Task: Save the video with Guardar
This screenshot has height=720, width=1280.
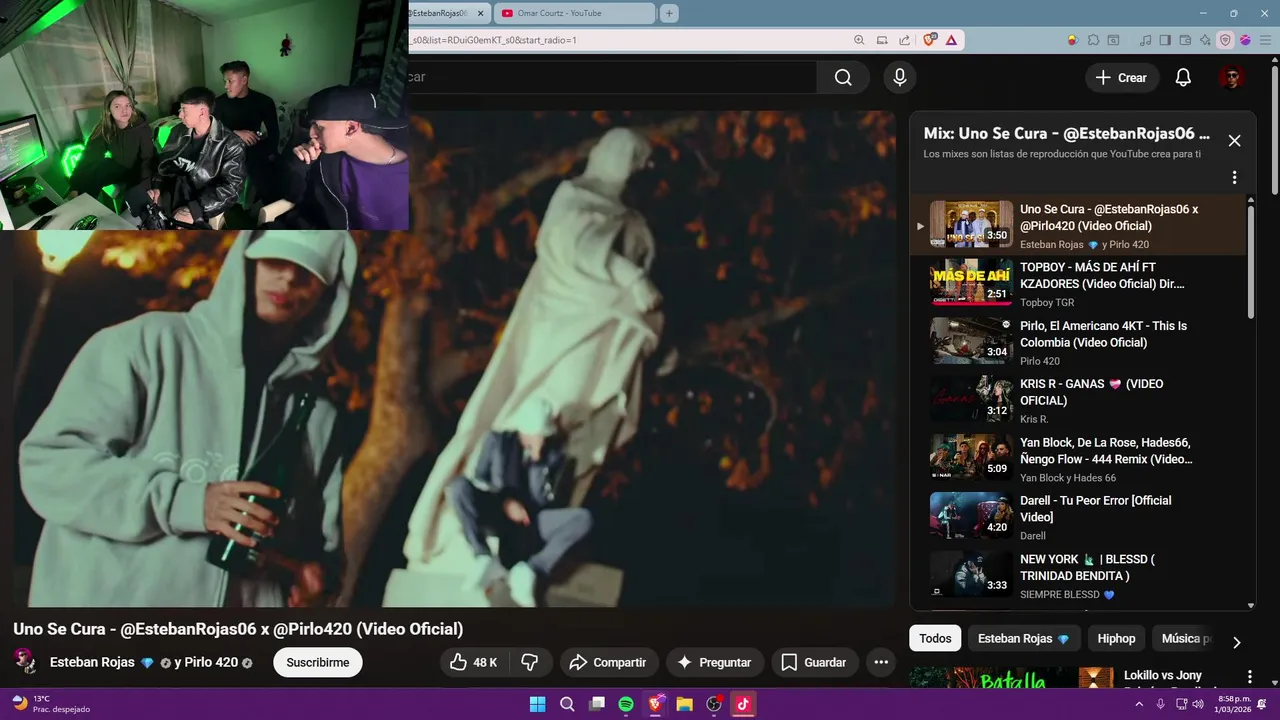Action: point(814,662)
